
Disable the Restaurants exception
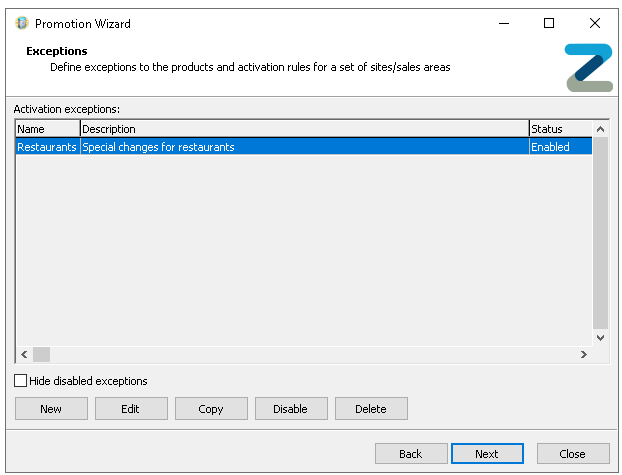291,409
